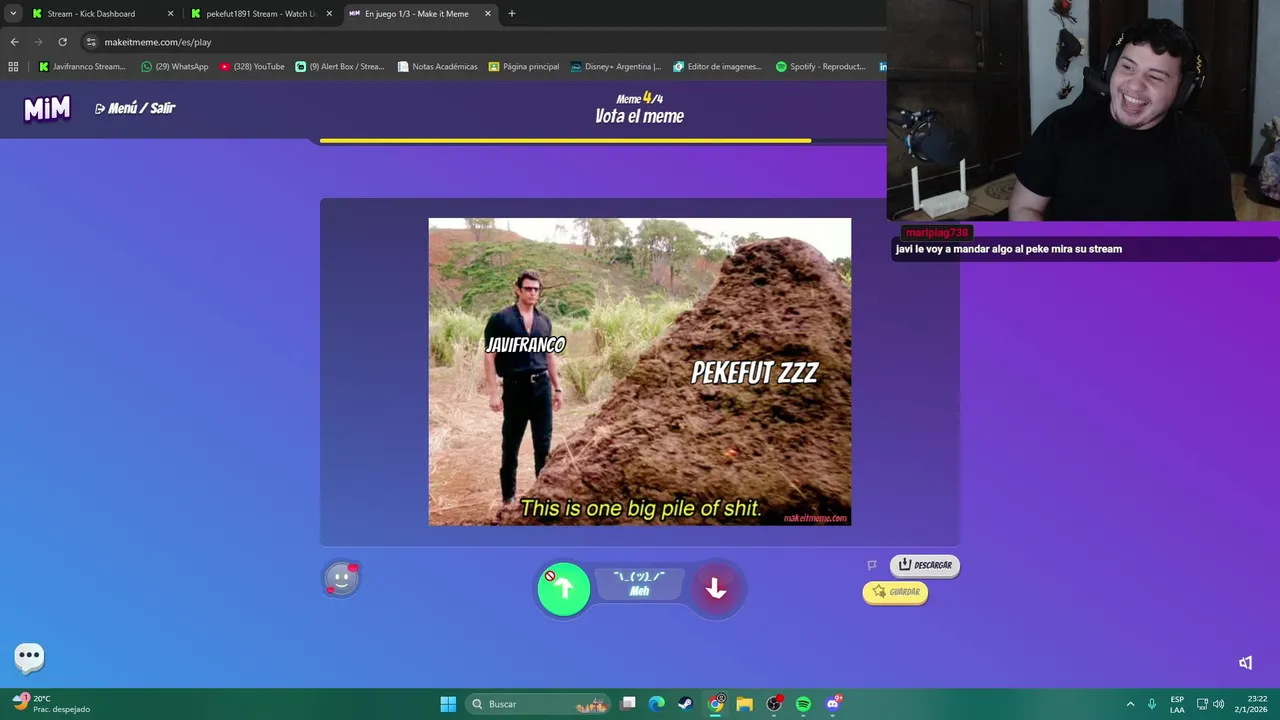Image resolution: width=1280 pixels, height=720 pixels.
Task: Open the chat speech bubble icon
Action: 29,657
